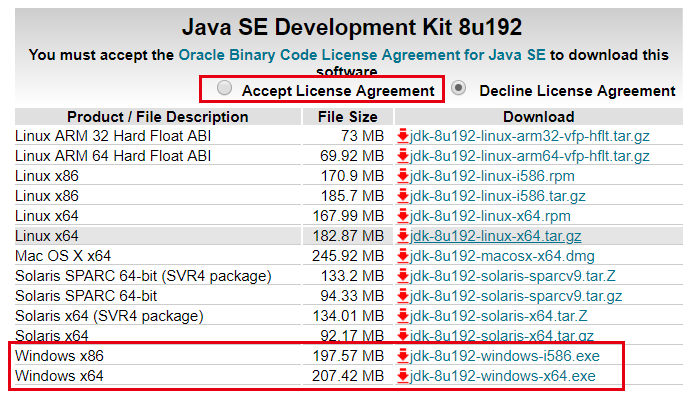
Task: Click Linux ARM 32 Hard Float ABI text
Action: point(113,136)
